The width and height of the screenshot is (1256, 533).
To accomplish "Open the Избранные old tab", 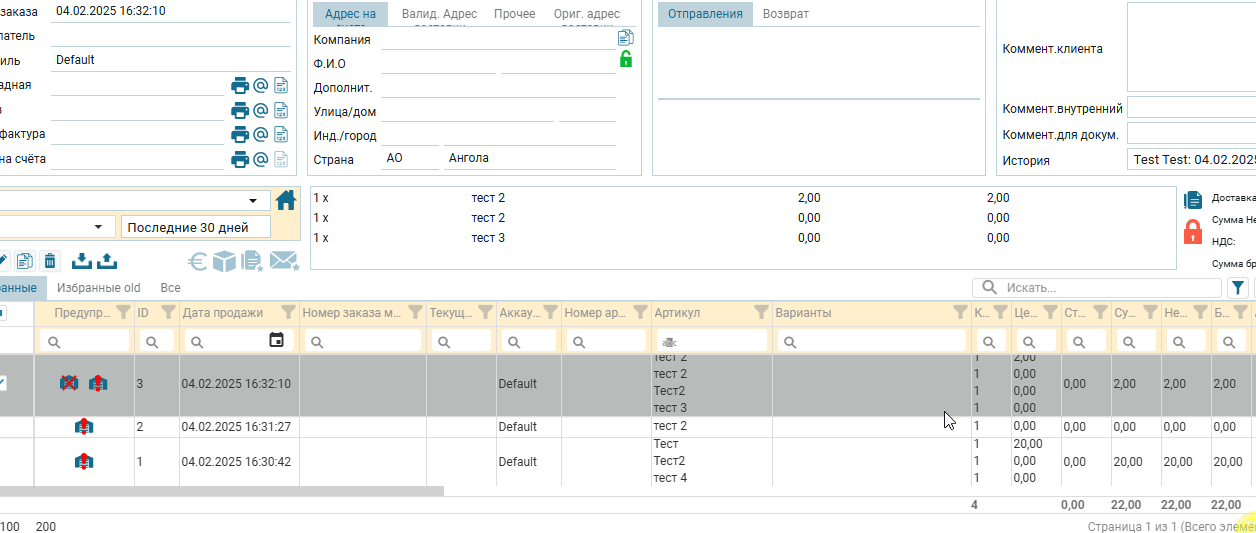I will [98, 288].
